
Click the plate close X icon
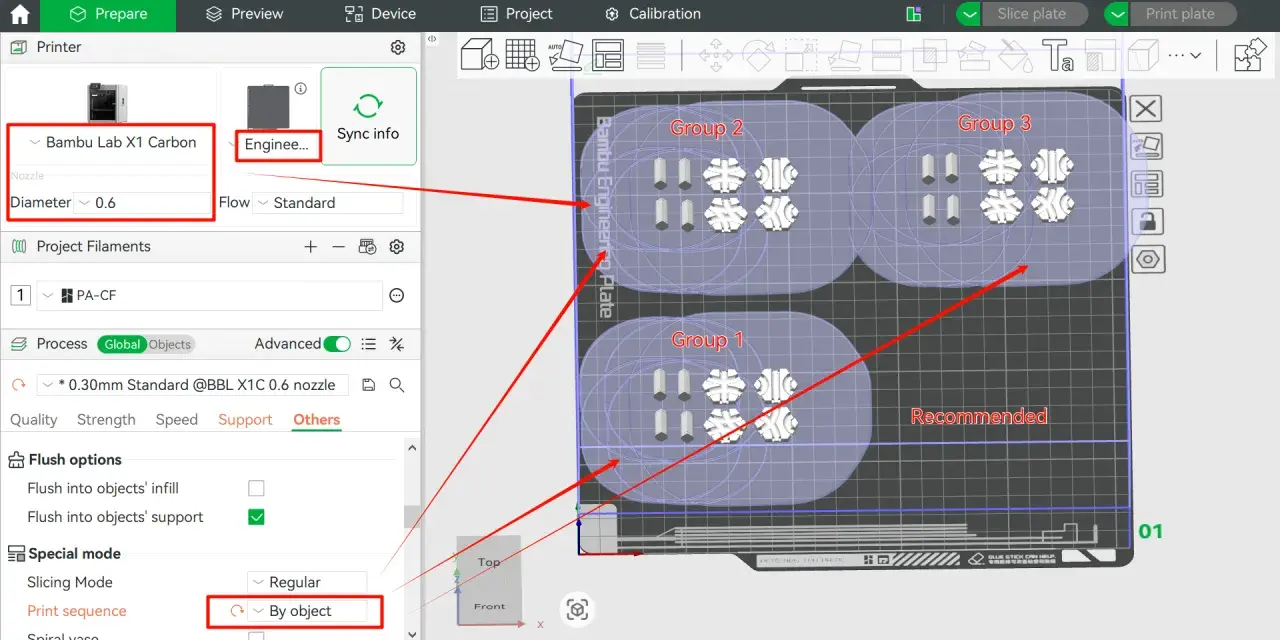coord(1147,109)
